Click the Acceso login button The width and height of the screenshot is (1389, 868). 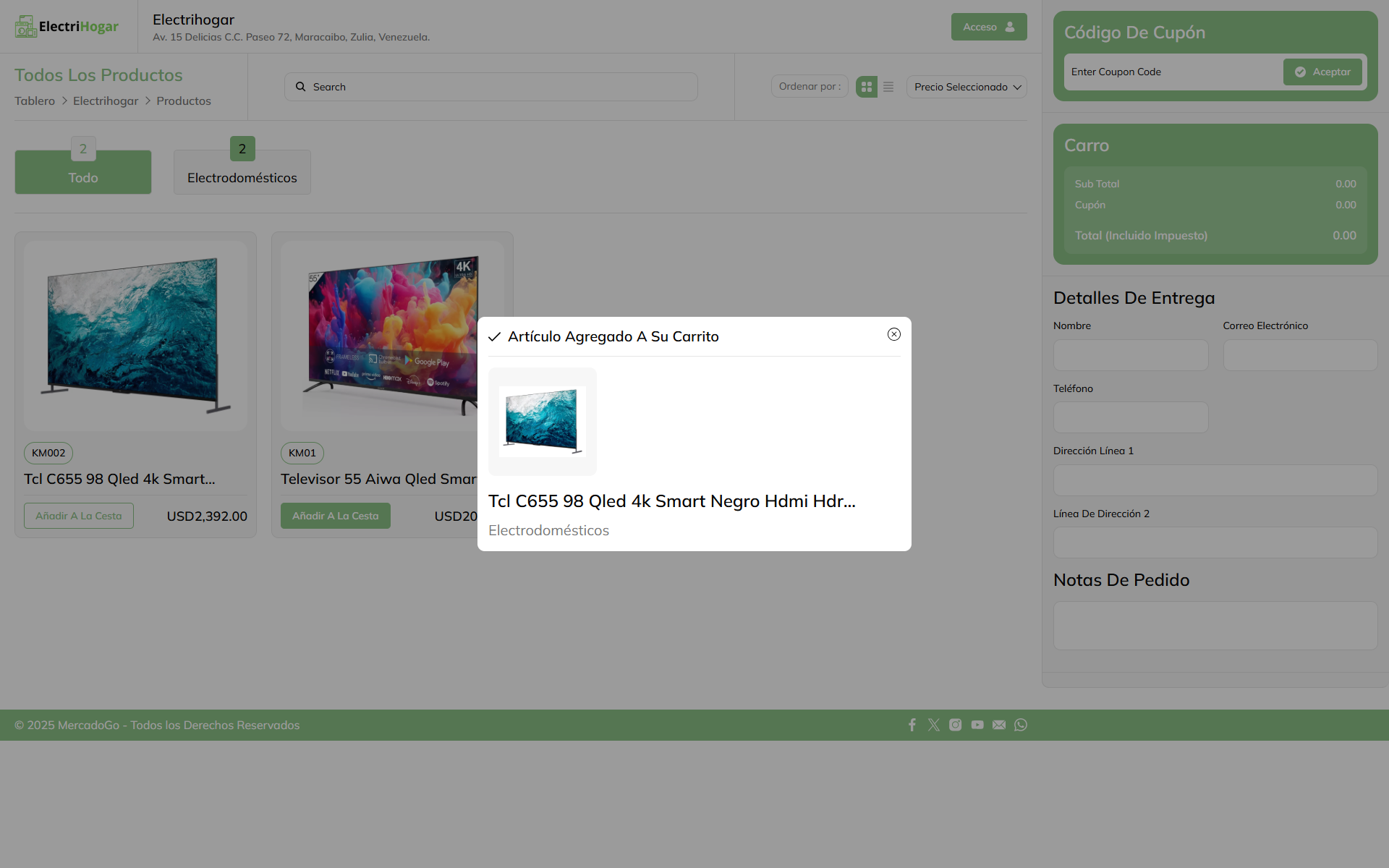(x=989, y=27)
